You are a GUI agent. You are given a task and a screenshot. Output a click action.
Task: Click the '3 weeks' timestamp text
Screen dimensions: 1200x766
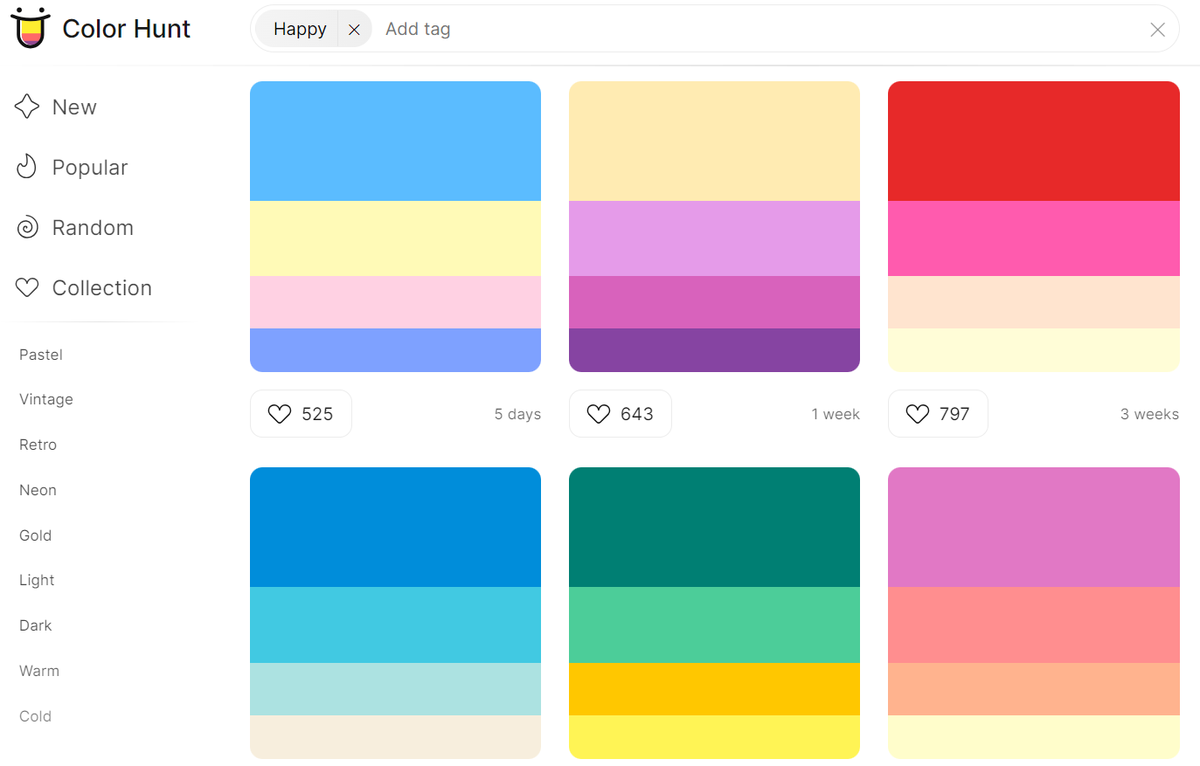click(1149, 414)
